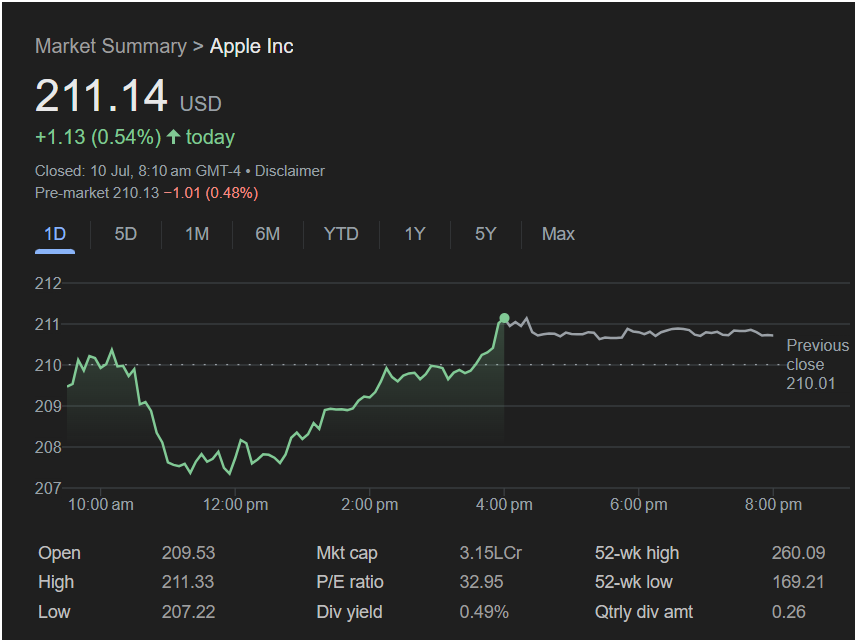This screenshot has height=642, width=857.
Task: Click the 8:00 pm axis label
Action: pos(773,504)
